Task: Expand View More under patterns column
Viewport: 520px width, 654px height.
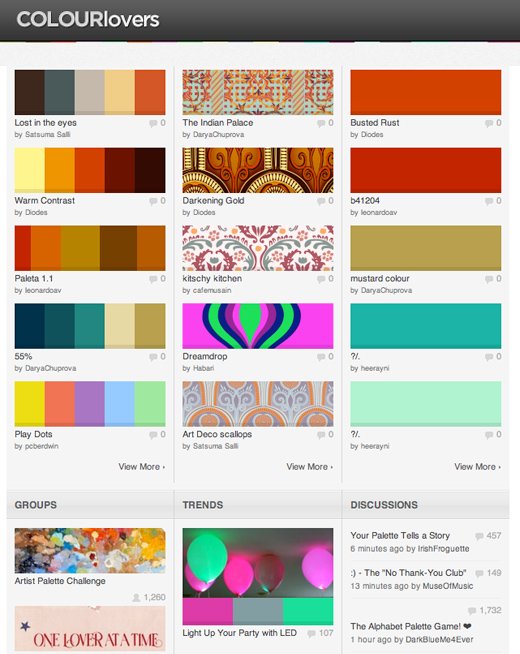Action: pos(310,467)
